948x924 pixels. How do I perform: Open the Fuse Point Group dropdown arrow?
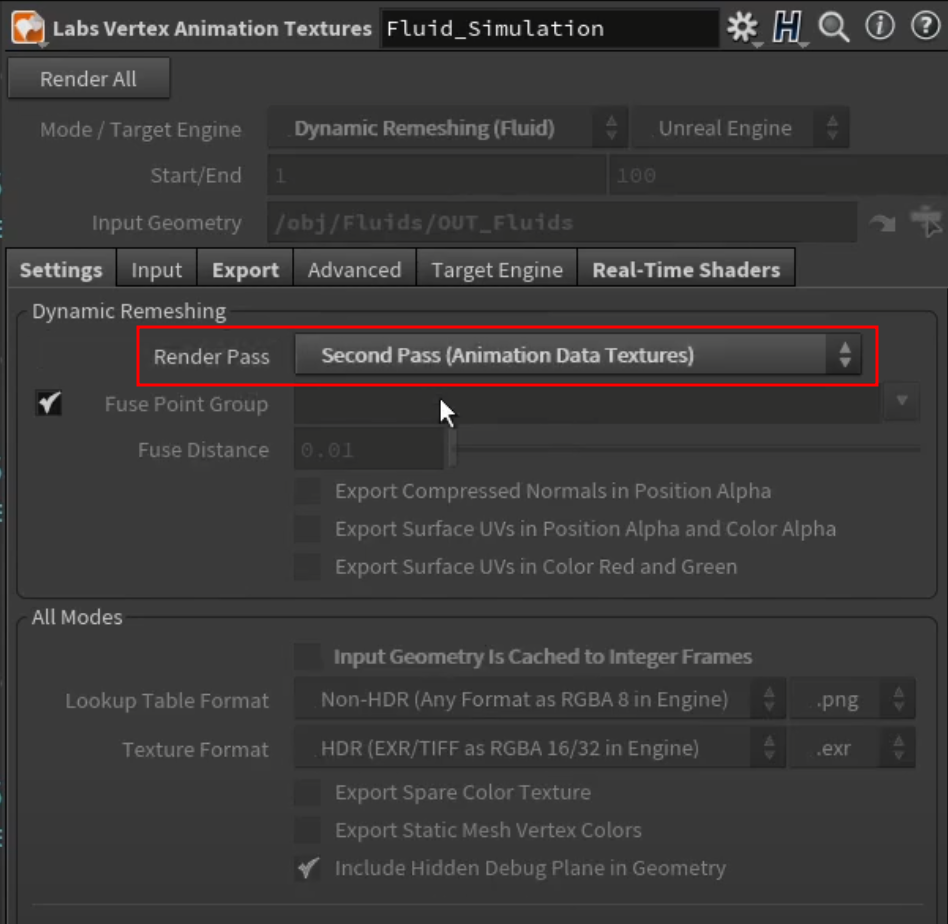click(901, 400)
